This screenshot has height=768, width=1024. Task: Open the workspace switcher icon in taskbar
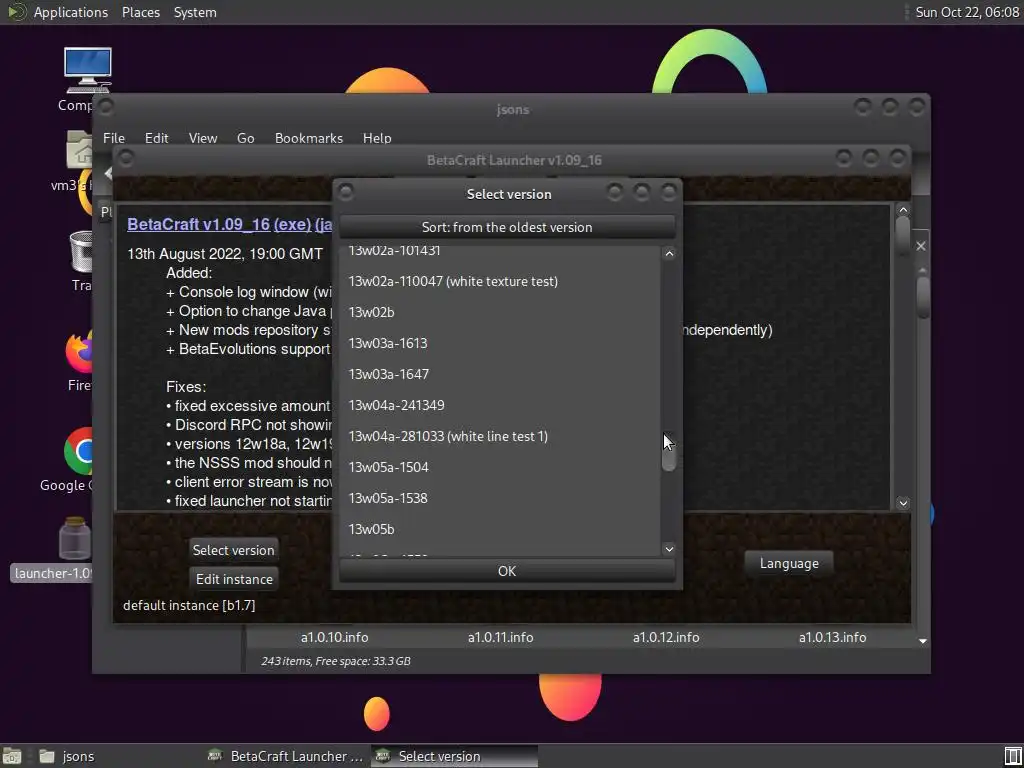coord(1012,756)
